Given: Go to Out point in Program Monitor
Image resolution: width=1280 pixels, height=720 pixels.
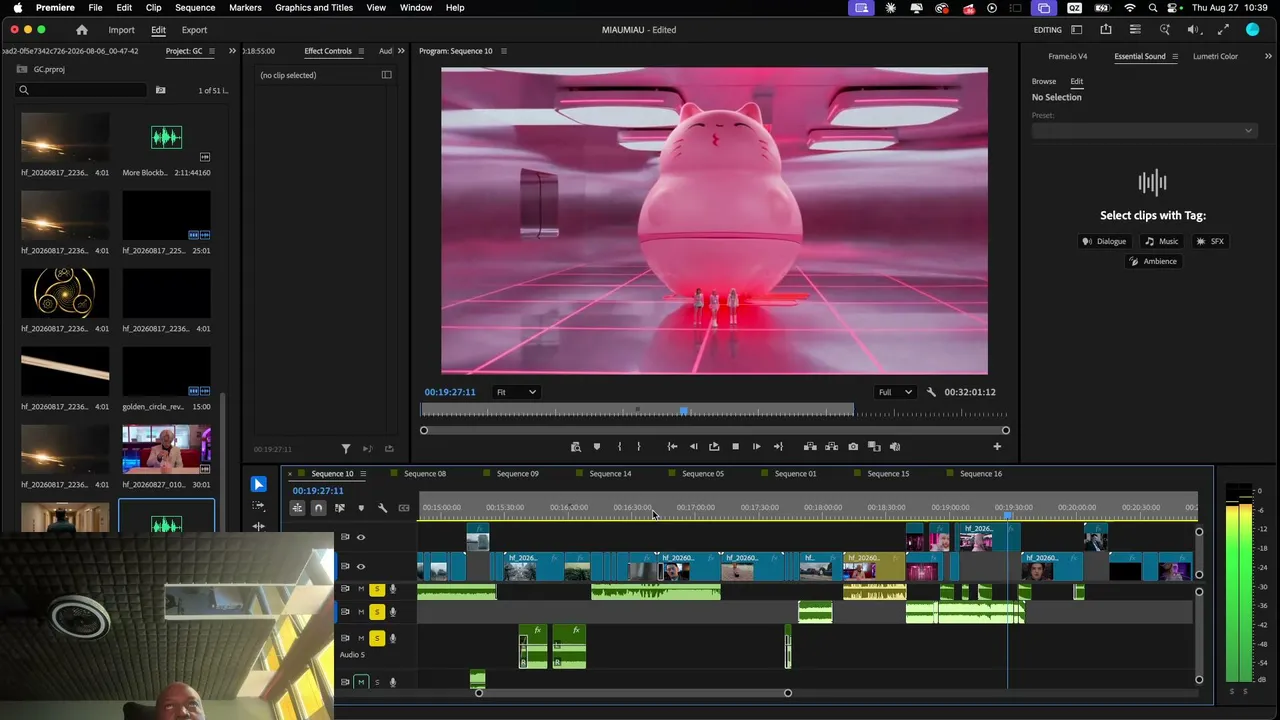Looking at the screenshot, I should click(x=778, y=447).
